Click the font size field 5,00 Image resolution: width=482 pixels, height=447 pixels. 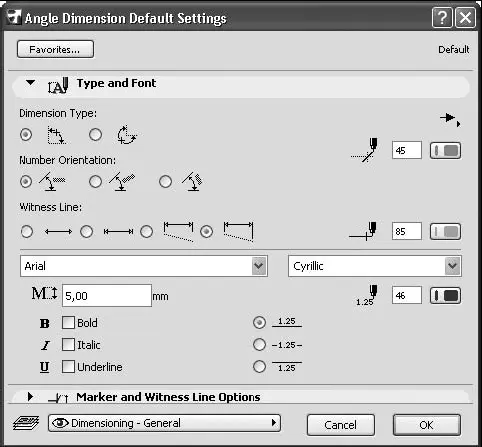107,296
